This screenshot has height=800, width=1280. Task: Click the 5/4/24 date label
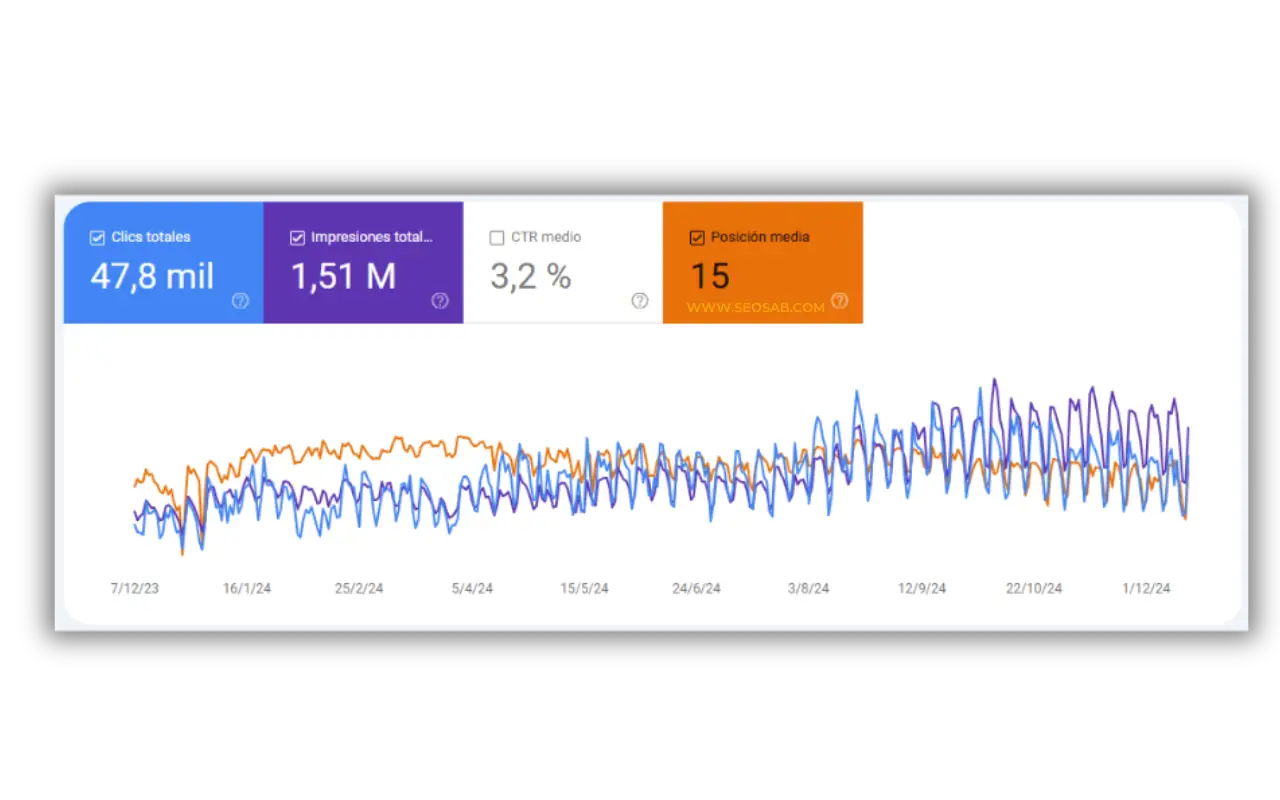pyautogui.click(x=472, y=588)
